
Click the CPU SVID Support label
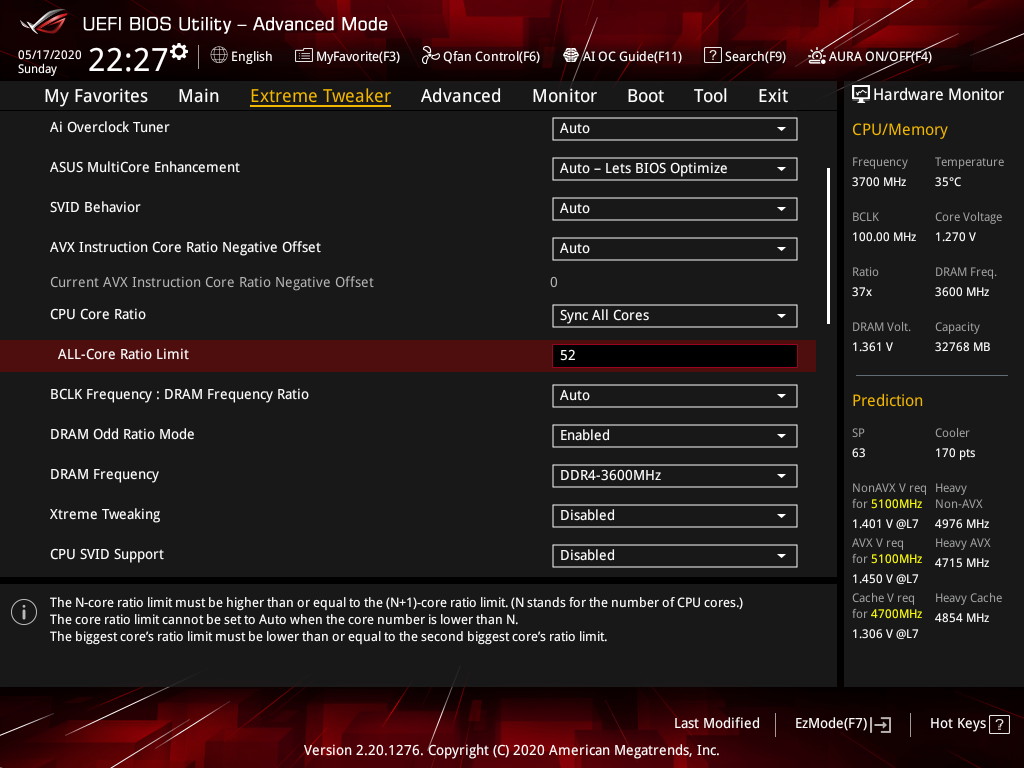coord(107,554)
